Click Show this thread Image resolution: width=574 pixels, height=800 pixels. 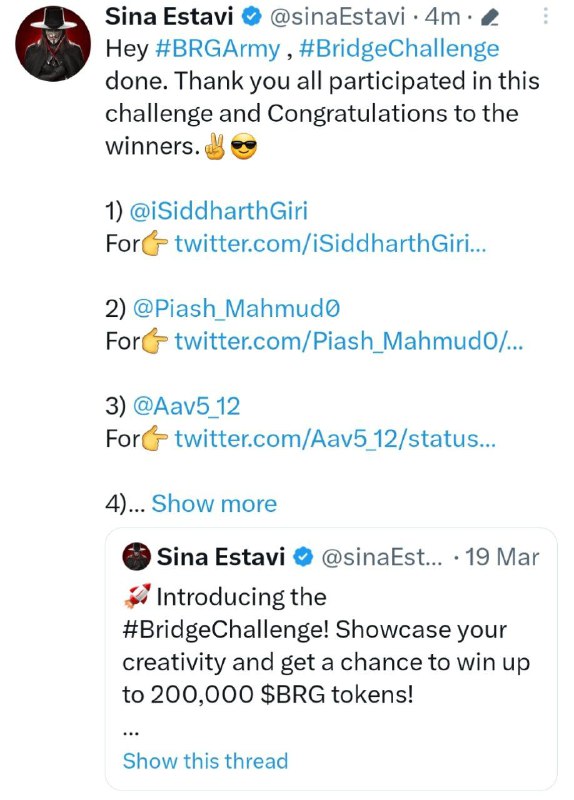pyautogui.click(x=205, y=761)
